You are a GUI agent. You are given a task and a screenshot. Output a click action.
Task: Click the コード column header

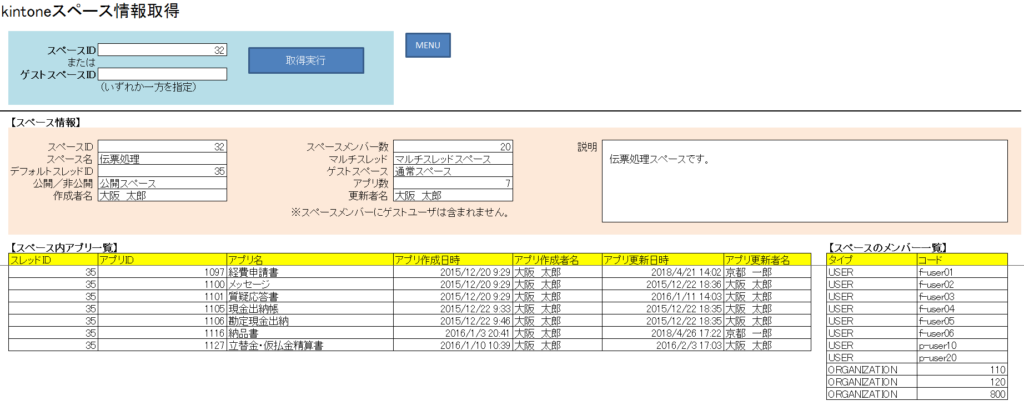962,260
